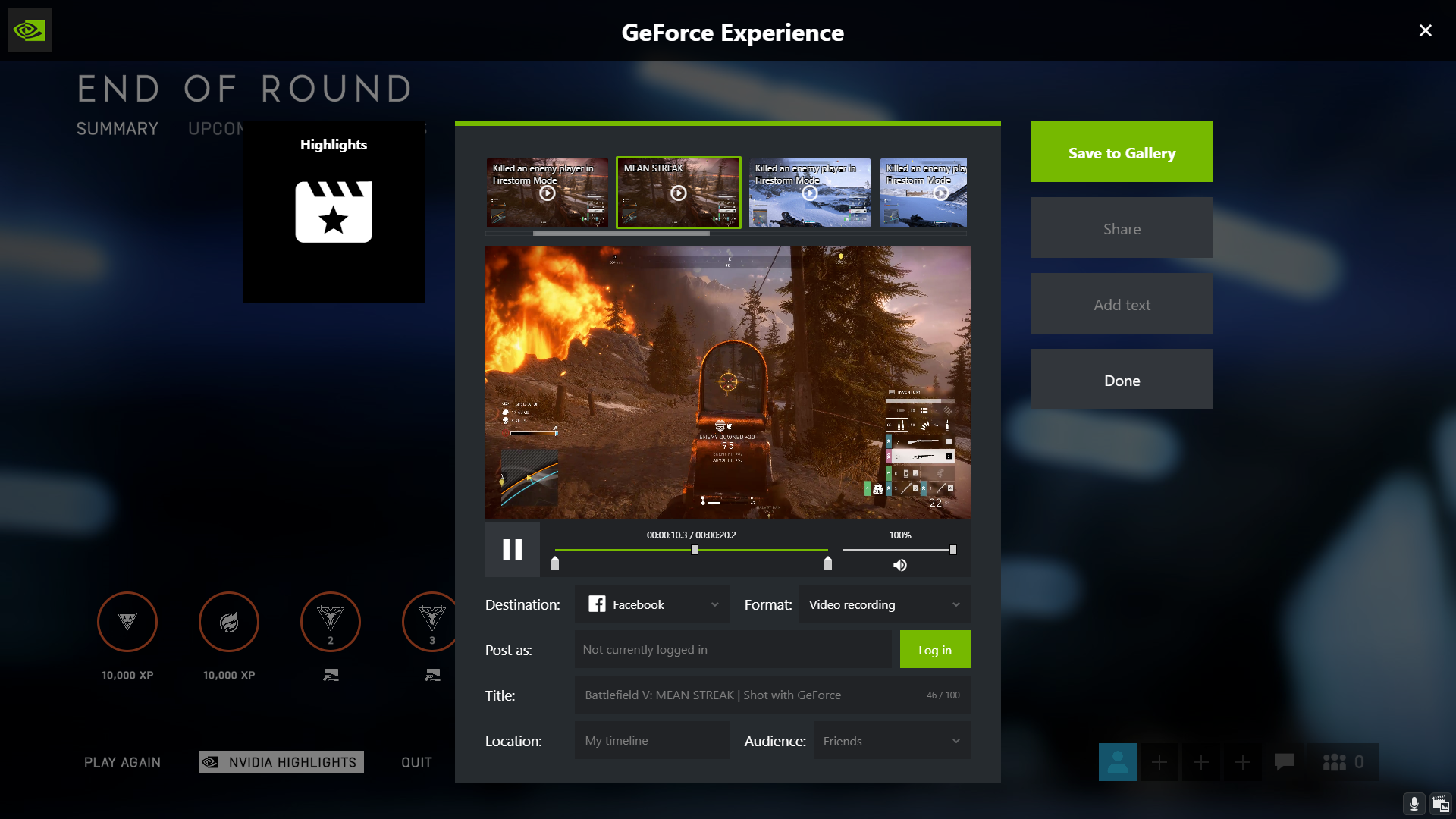Image resolution: width=1456 pixels, height=819 pixels.
Task: Click the volume/speaker icon
Action: pyautogui.click(x=898, y=565)
